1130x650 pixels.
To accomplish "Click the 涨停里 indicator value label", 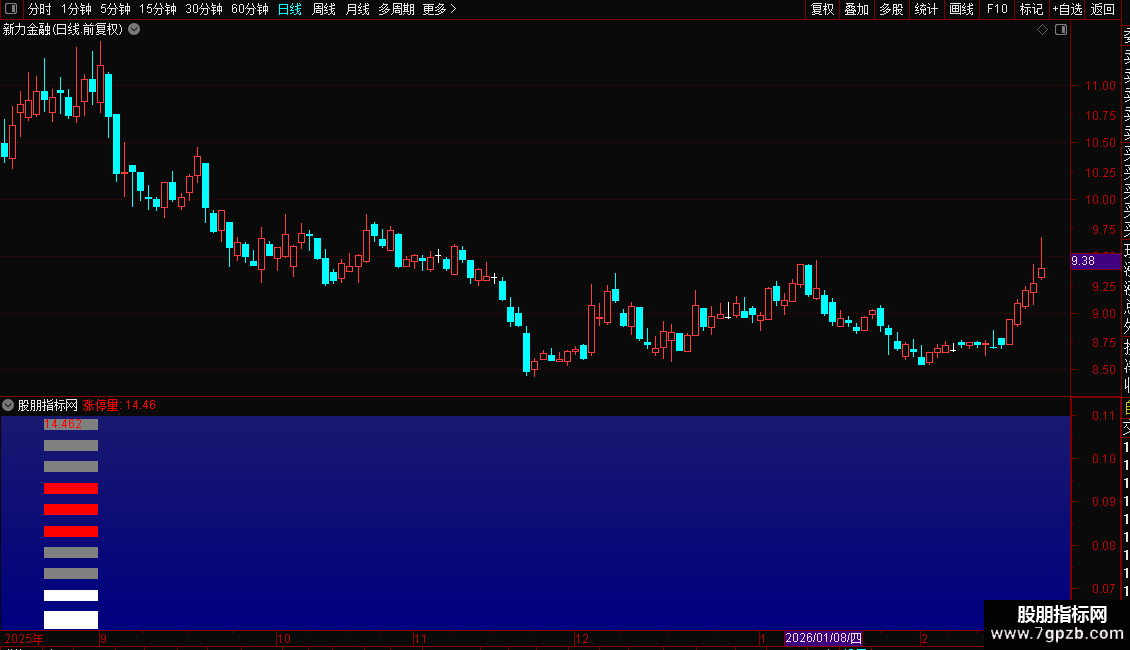I will point(119,405).
